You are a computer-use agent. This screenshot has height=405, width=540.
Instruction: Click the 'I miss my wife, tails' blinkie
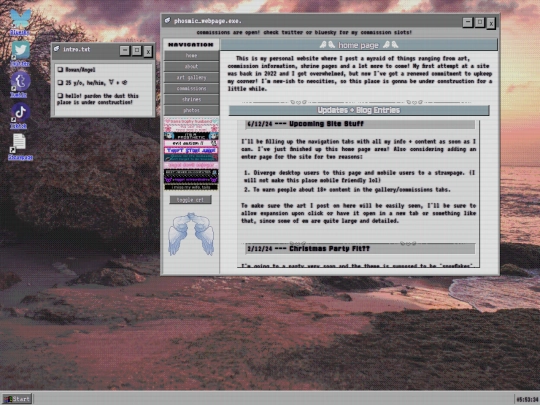point(191,187)
